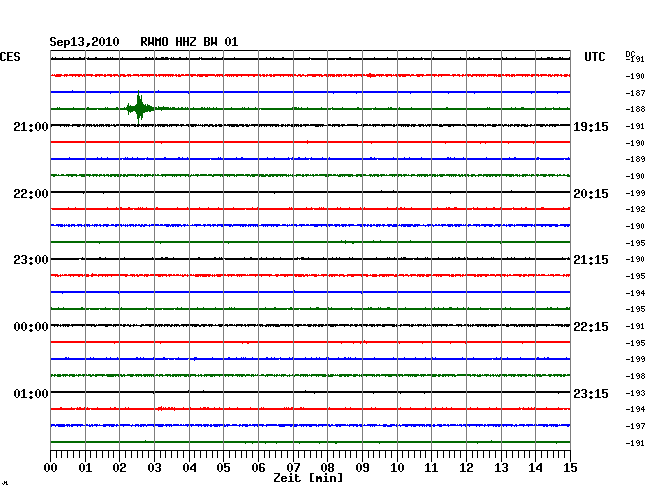This screenshot has width=650, height=494.
Task: Click the small red trace blip near minute 09
Action: pyautogui.click(x=370, y=75)
